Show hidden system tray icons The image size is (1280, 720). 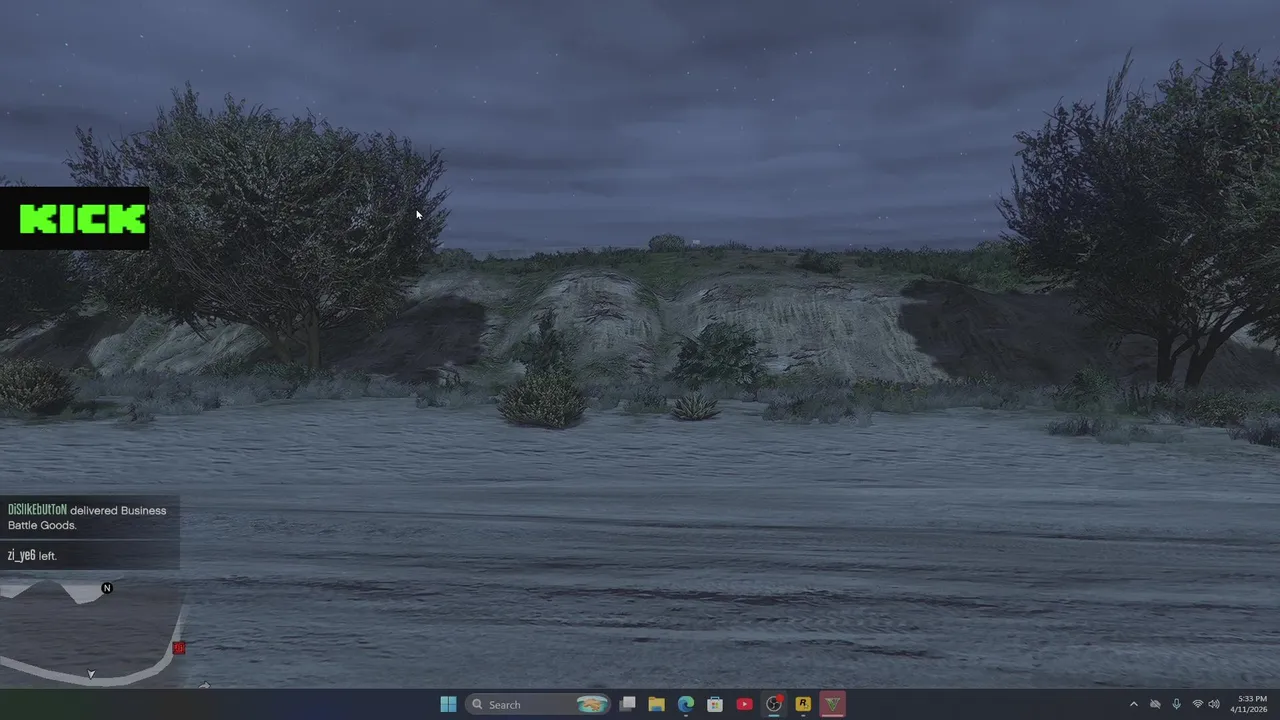tap(1133, 704)
